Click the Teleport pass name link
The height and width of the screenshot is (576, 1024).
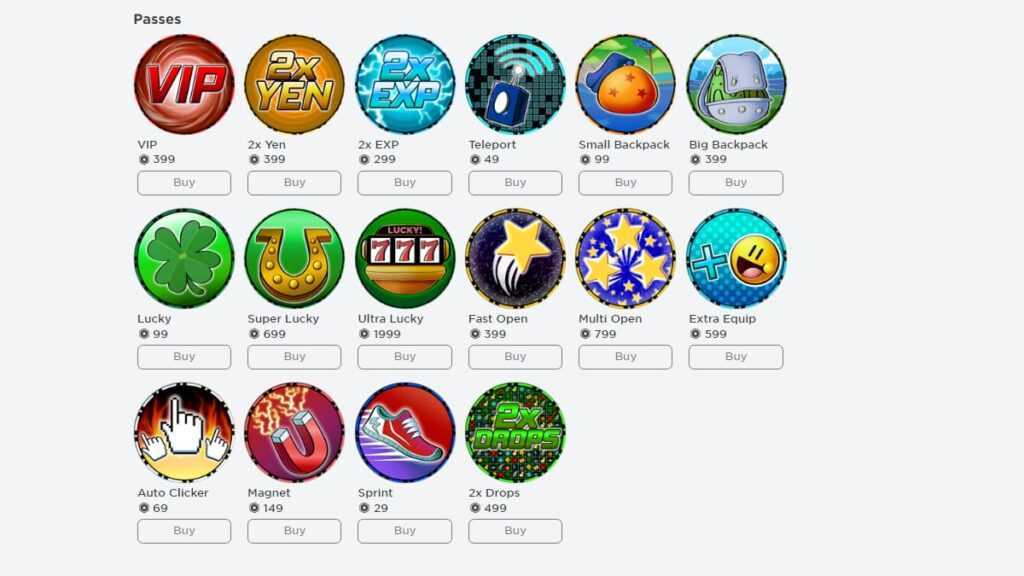492,144
